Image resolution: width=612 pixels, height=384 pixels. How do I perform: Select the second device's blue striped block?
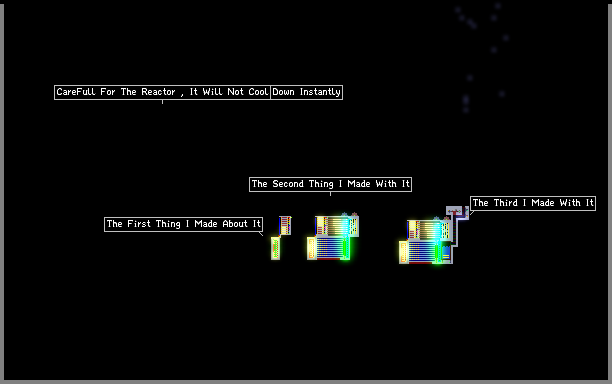click(330, 247)
